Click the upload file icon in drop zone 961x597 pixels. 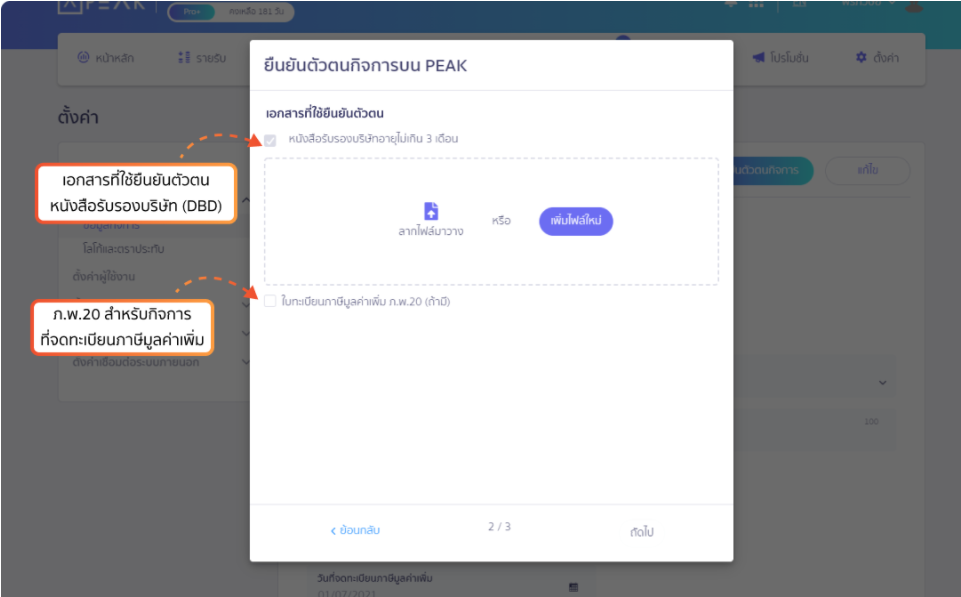[431, 211]
